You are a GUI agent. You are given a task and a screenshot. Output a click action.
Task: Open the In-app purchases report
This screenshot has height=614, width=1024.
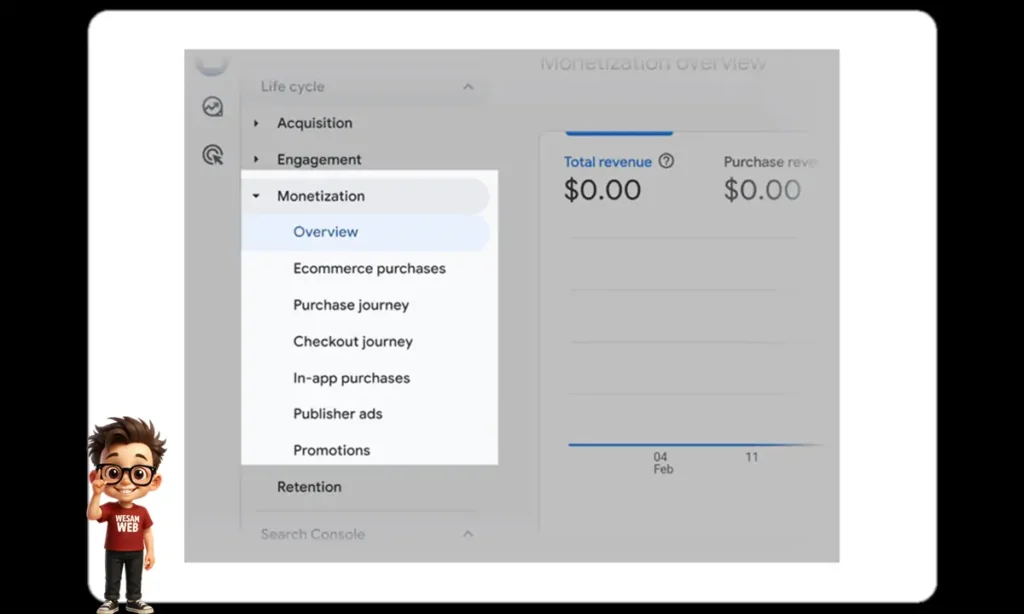351,378
